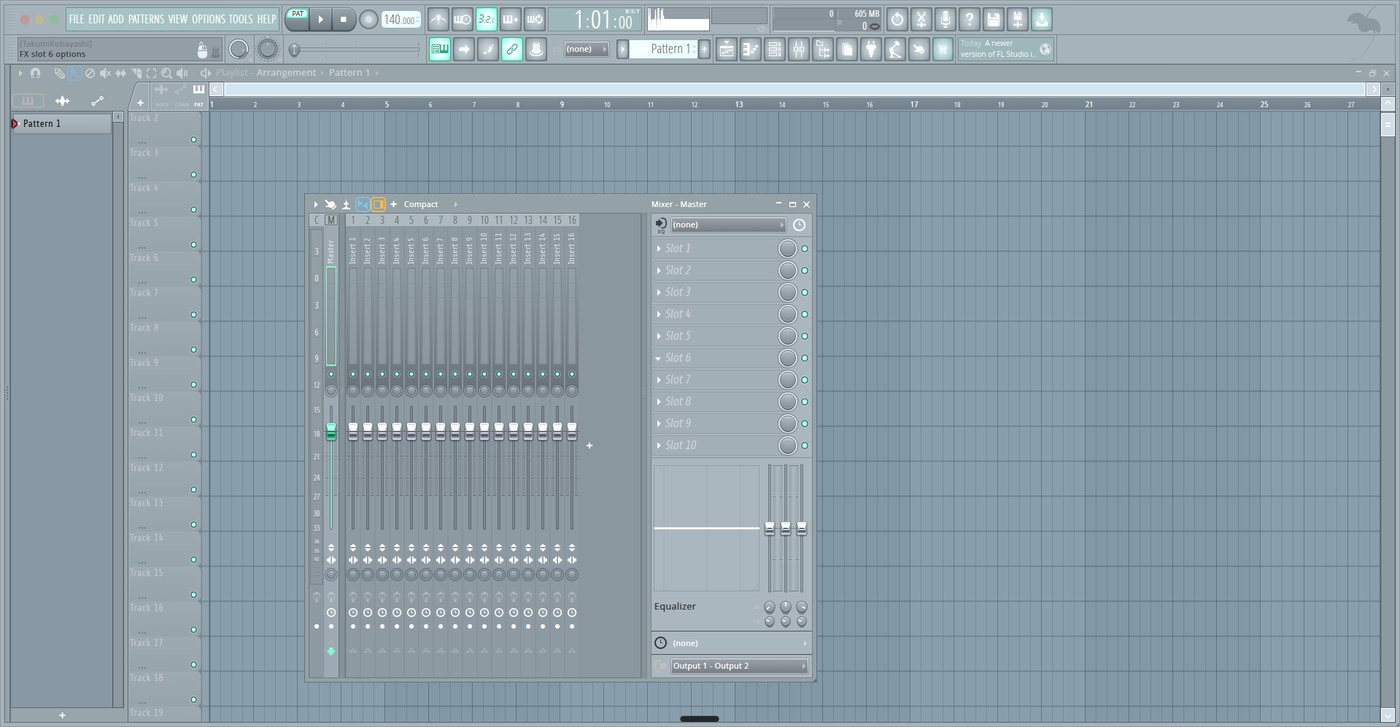The height and width of the screenshot is (727, 1400).
Task: Start playback with the play button
Action: coord(321,19)
